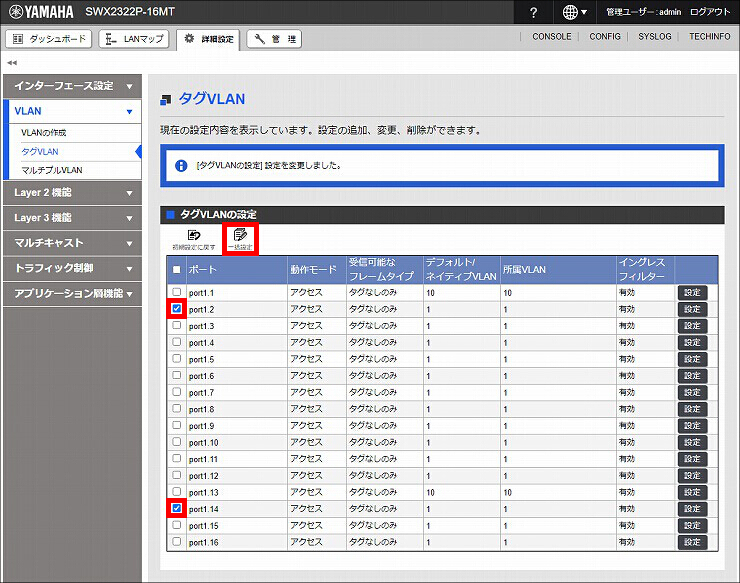
Task: Expand the アプリケーション層機能 menu
Action: tap(72, 294)
